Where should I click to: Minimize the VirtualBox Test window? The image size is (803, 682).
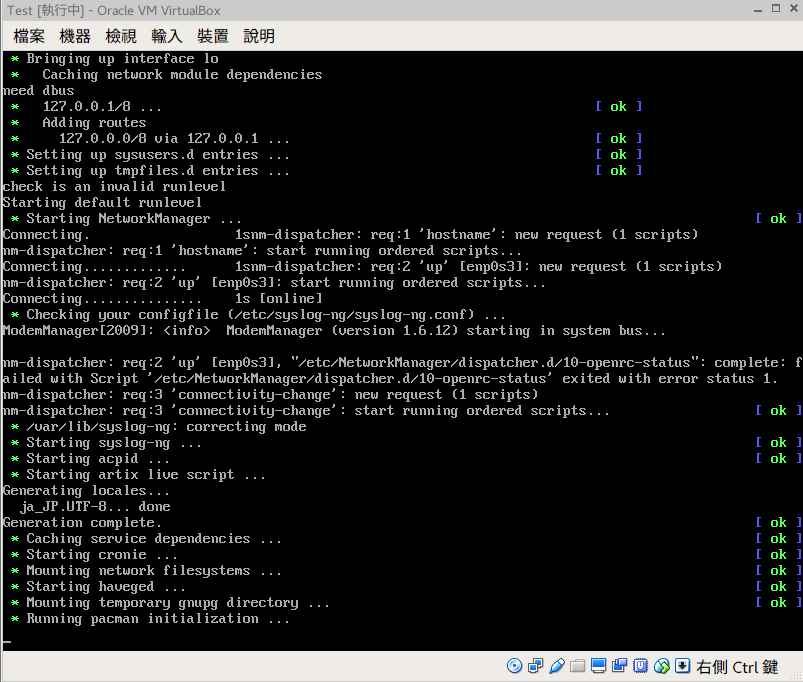(758, 10)
